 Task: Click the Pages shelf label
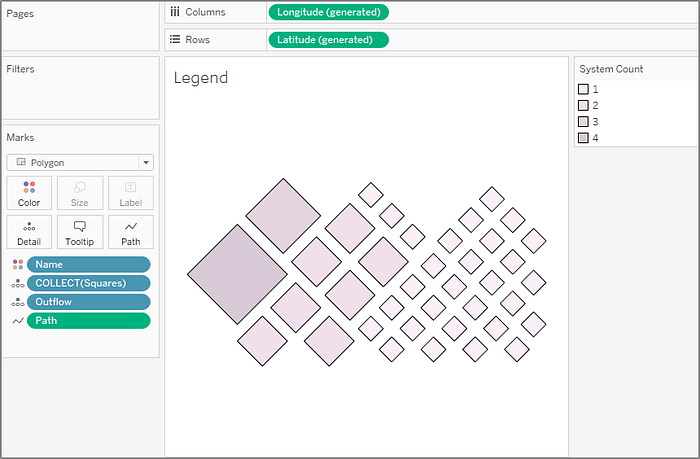(x=20, y=13)
